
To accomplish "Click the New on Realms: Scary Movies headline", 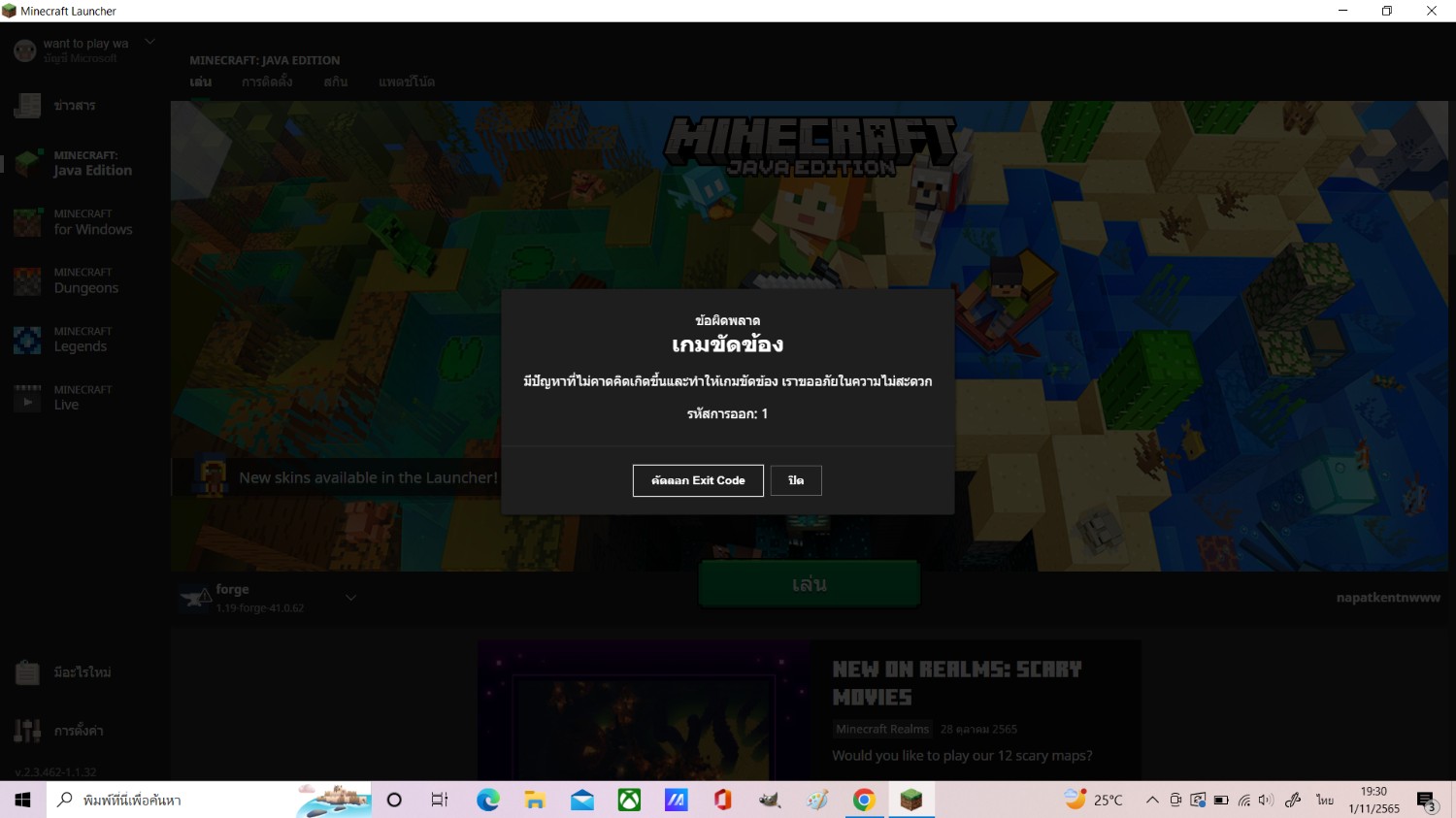I will [x=956, y=683].
